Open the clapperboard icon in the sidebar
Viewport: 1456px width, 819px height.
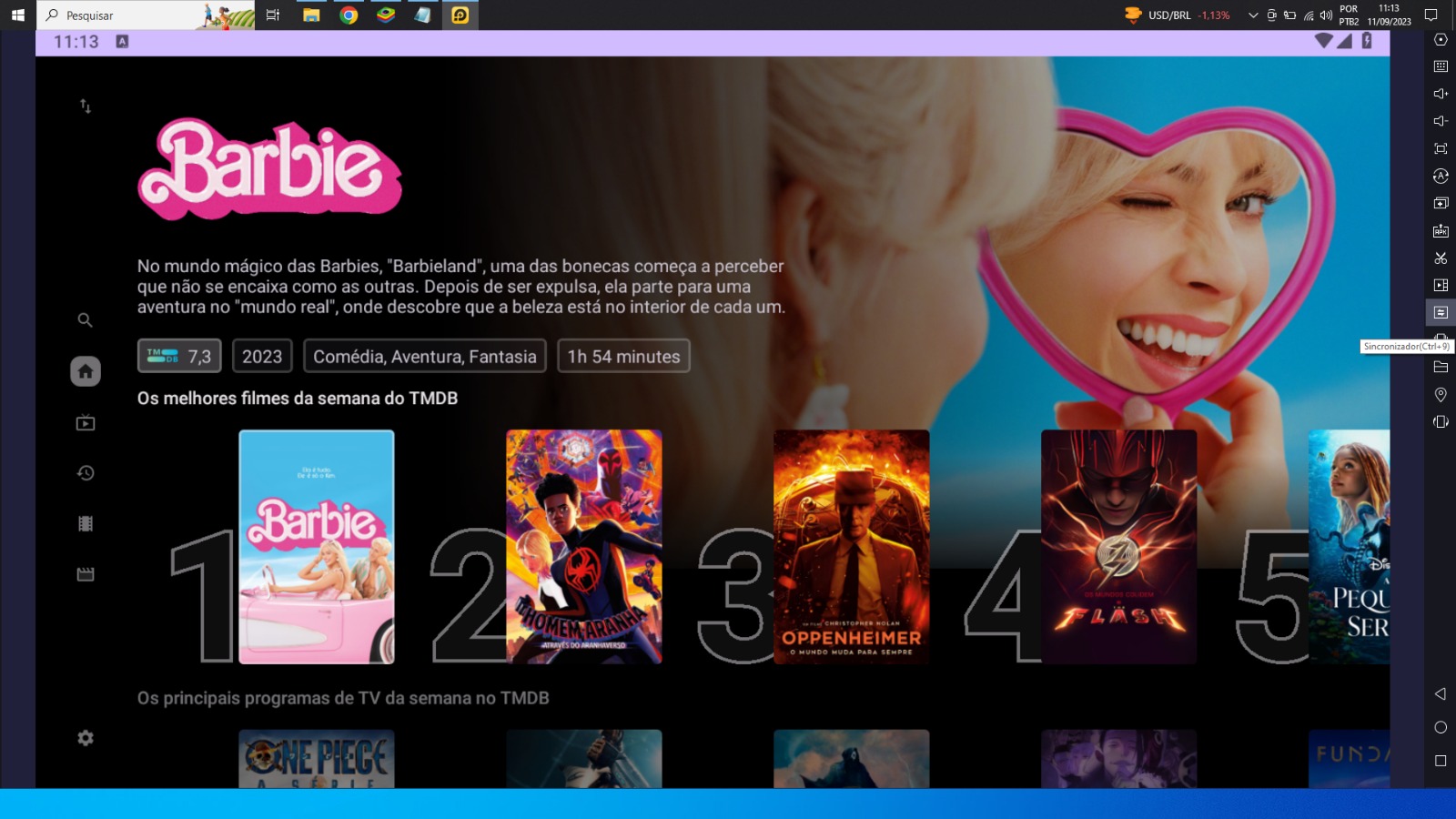86,574
